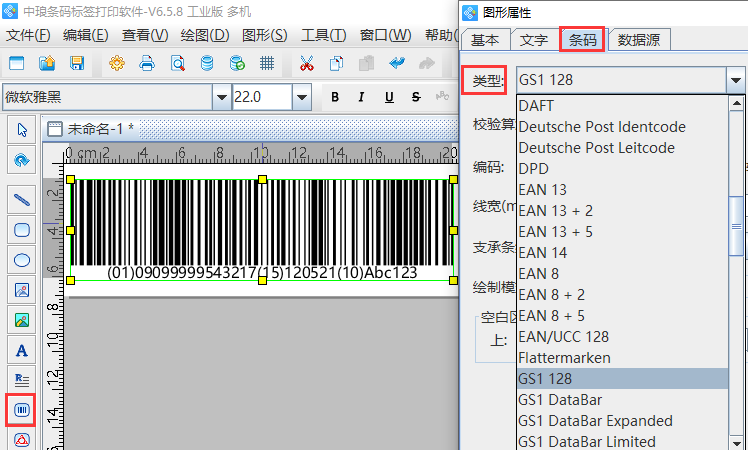Open the document settings gear icon

pos(117,63)
